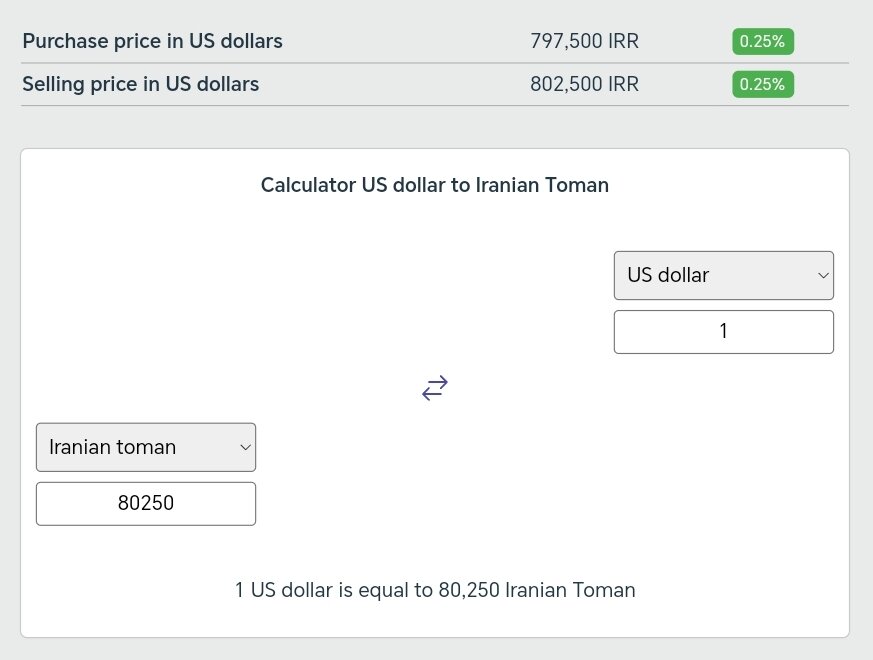Screen dimensions: 873x660
Task: Click the green 0.25% badge beside selling price
Action: point(762,84)
